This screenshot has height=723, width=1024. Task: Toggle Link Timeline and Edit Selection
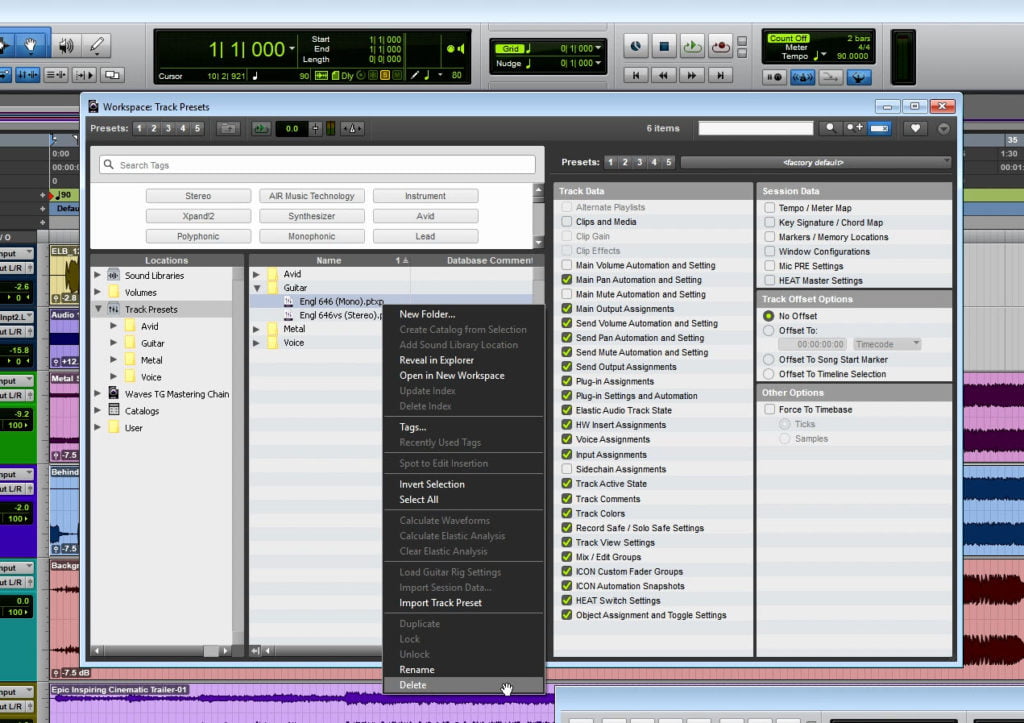(27, 75)
